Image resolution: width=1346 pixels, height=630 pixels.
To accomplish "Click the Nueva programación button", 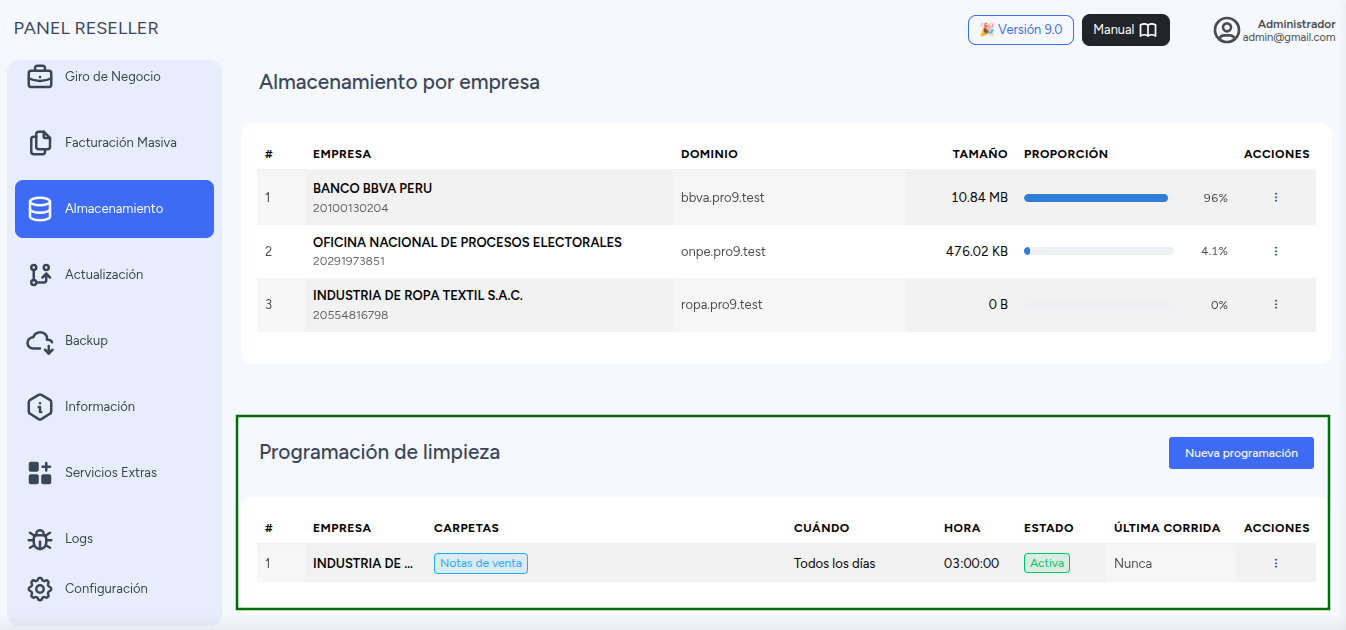I will pos(1241,453).
